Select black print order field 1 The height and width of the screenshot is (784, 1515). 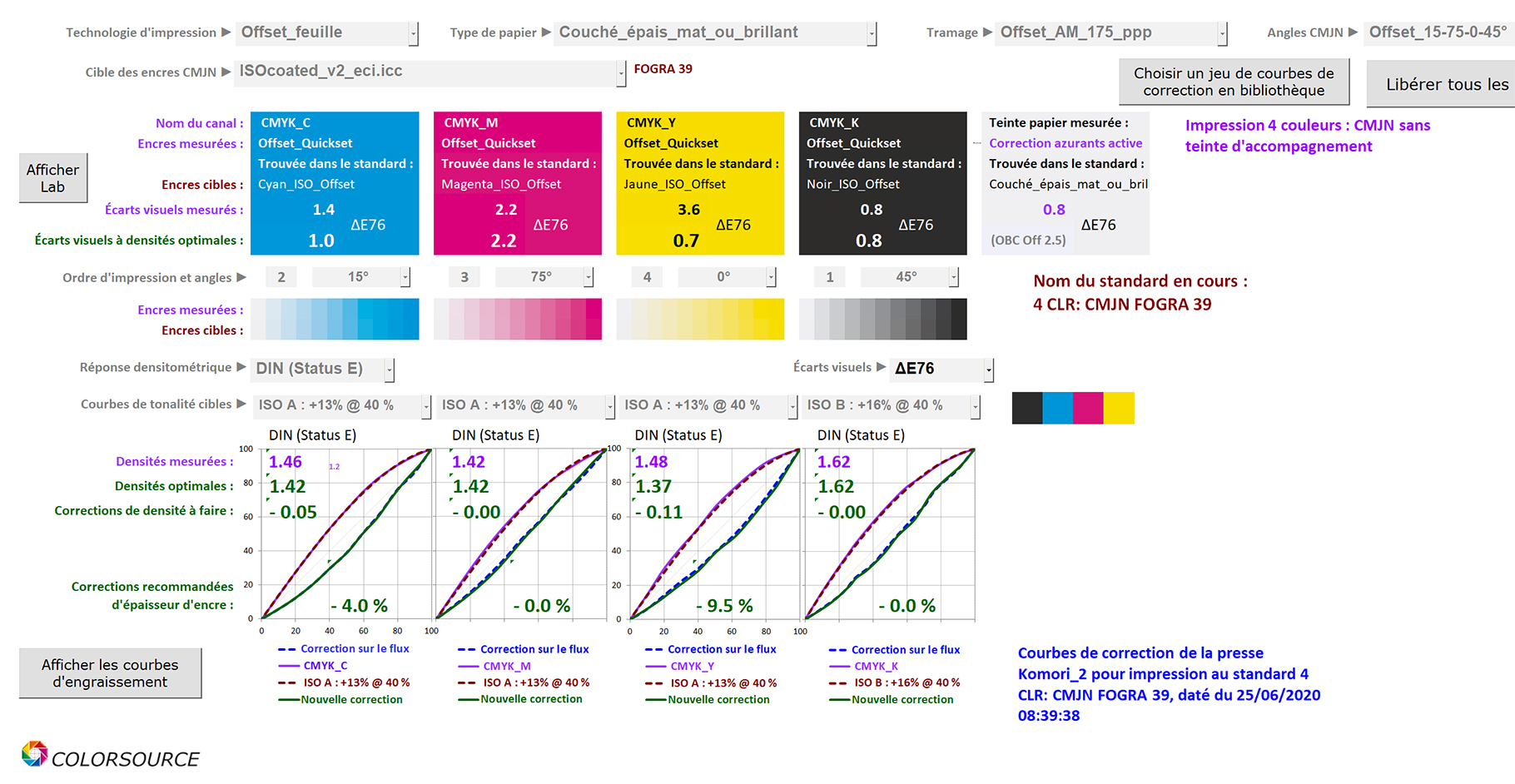830,277
